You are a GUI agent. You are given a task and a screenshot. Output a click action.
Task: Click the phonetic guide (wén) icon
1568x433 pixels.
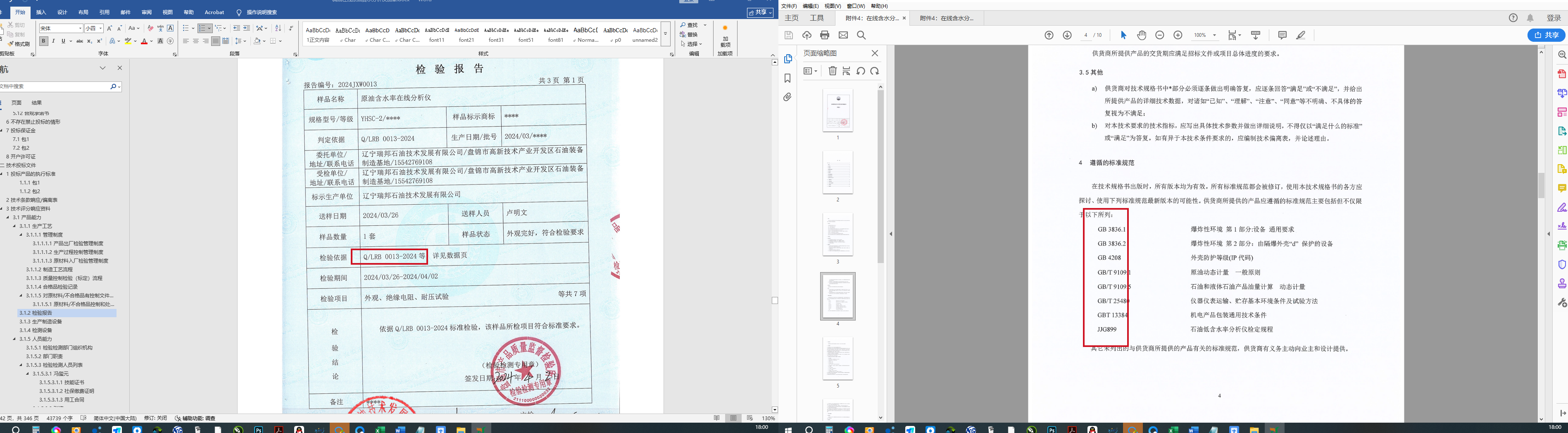[160, 28]
